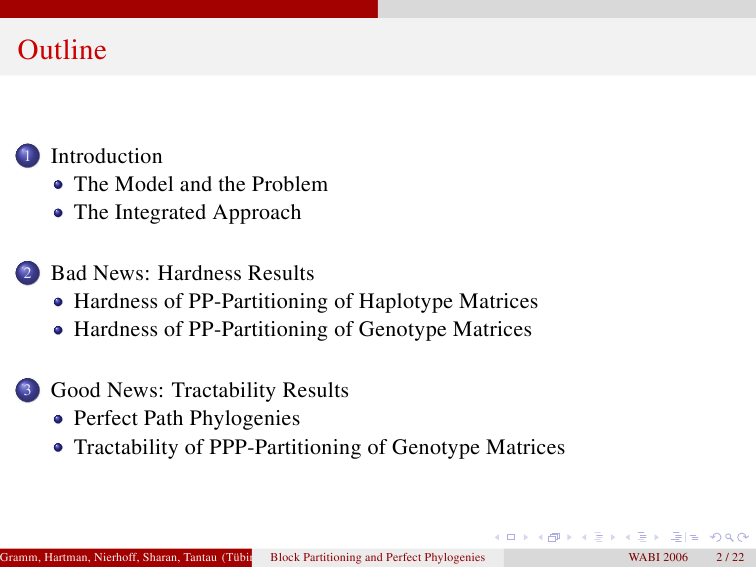Open the Introduction section

point(107,156)
